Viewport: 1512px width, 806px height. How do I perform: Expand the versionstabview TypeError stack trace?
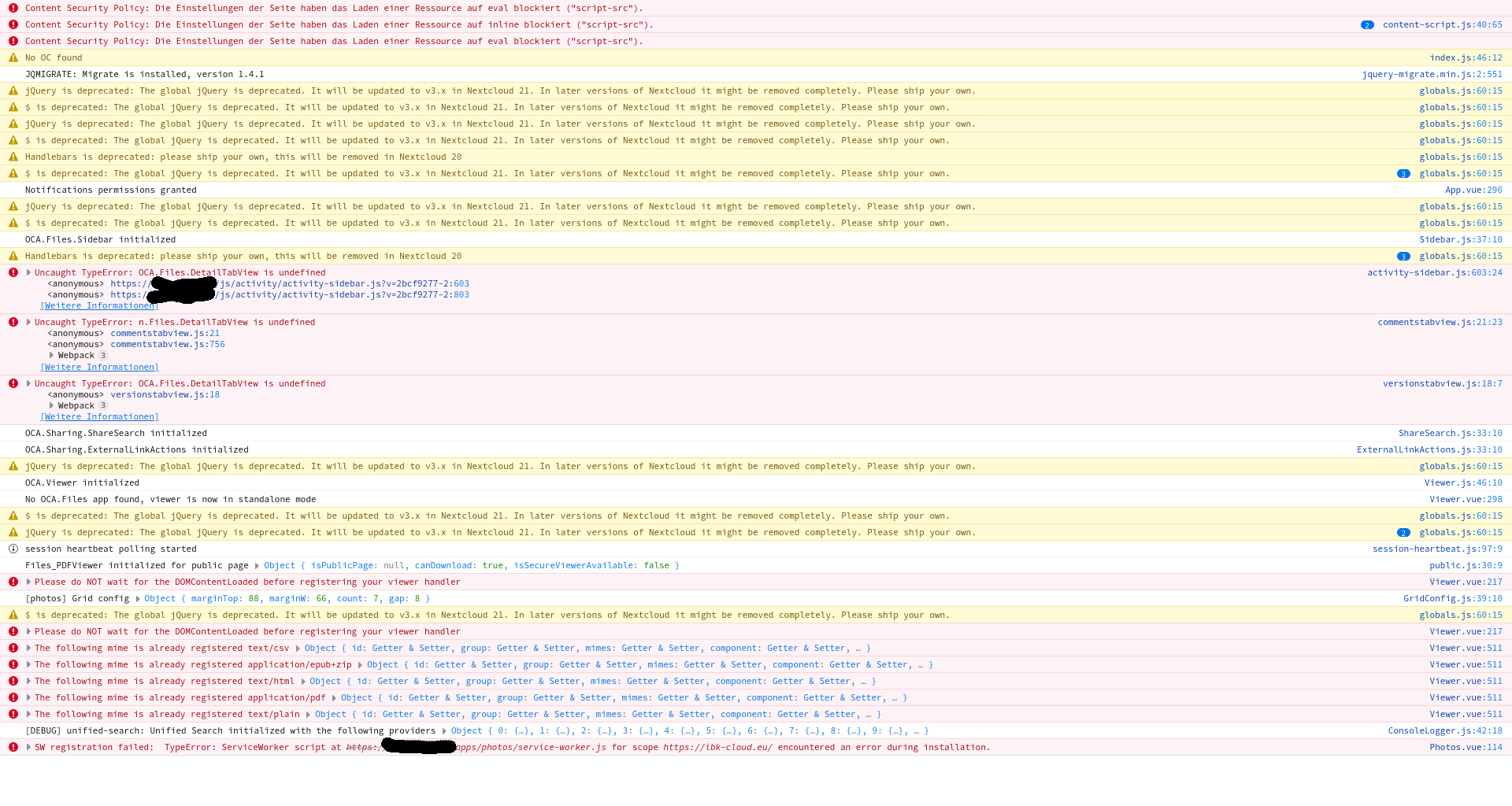[x=28, y=383]
